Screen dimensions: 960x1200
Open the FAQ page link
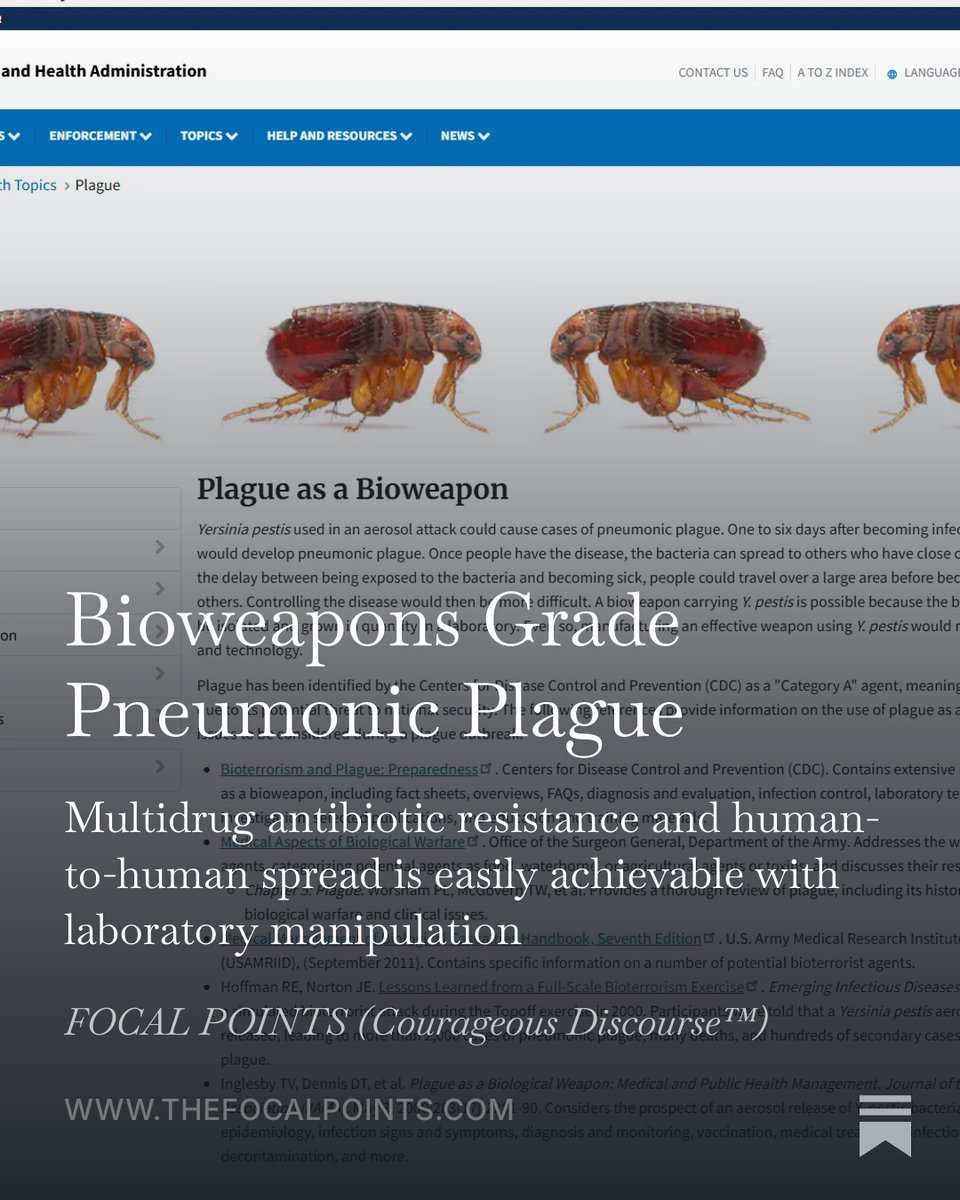click(772, 73)
